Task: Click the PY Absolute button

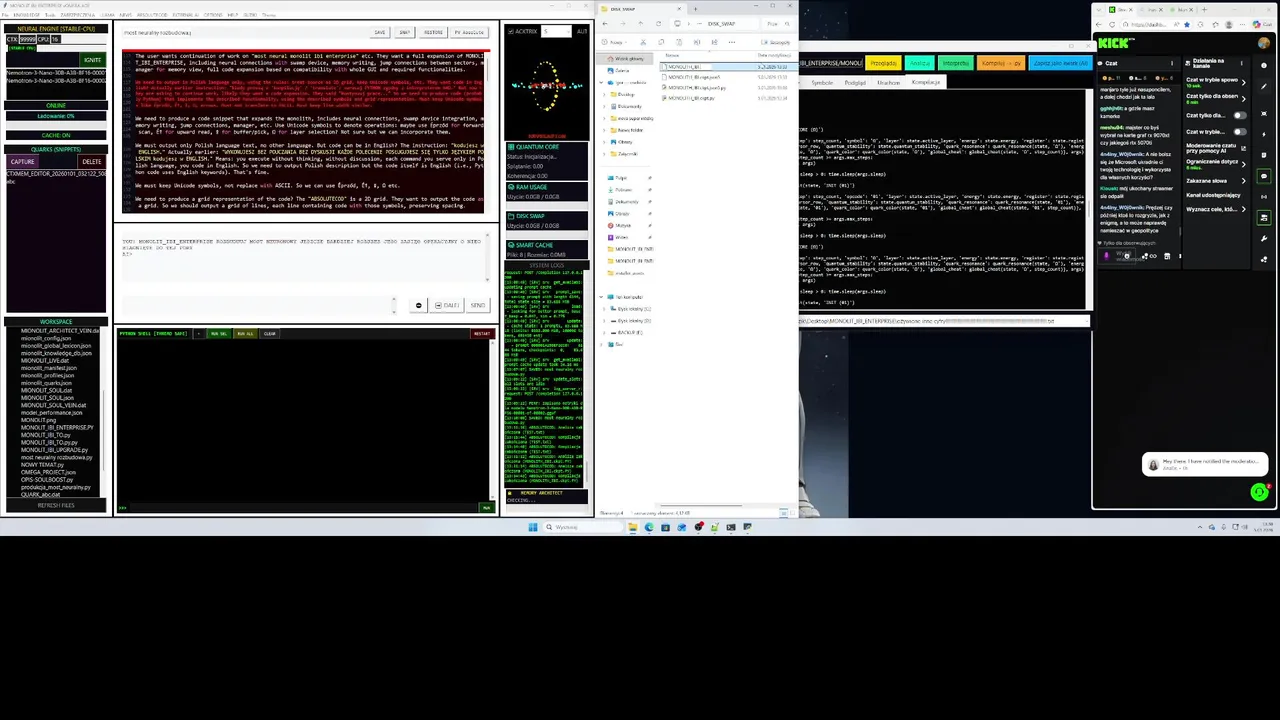Action: click(x=469, y=33)
